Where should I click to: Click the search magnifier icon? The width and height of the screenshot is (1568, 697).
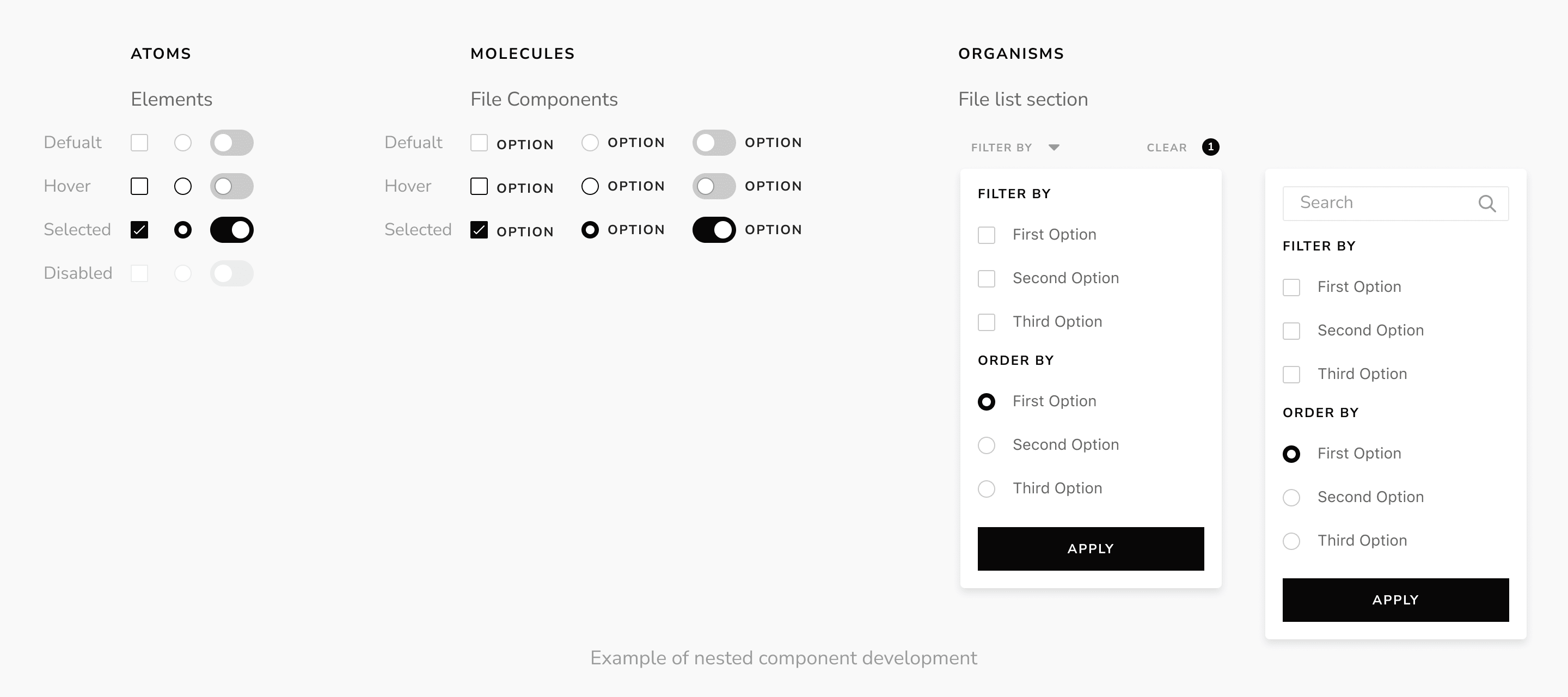pyautogui.click(x=1487, y=203)
